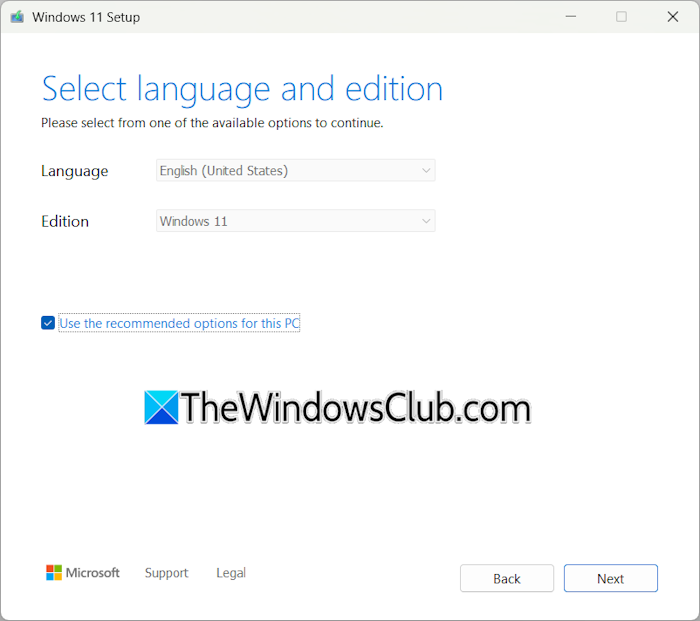Image resolution: width=700 pixels, height=621 pixels.
Task: Click the Next button
Action: (610, 579)
